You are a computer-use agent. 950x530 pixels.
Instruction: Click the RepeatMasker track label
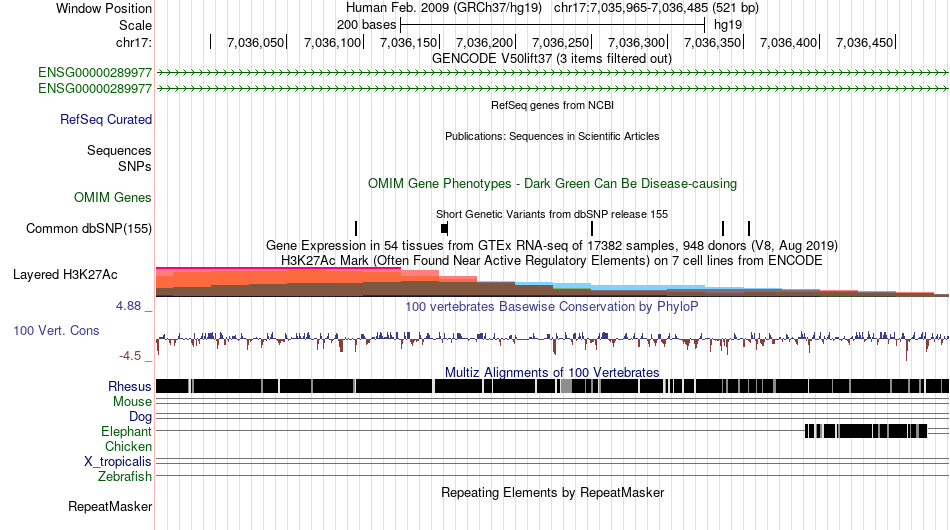pos(110,506)
